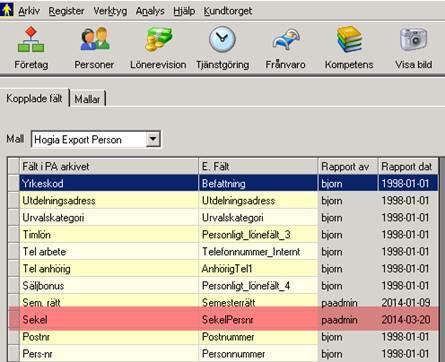This screenshot has width=445, height=362.
Task: Switch to the Kopplade fält tab
Action: click(x=34, y=99)
